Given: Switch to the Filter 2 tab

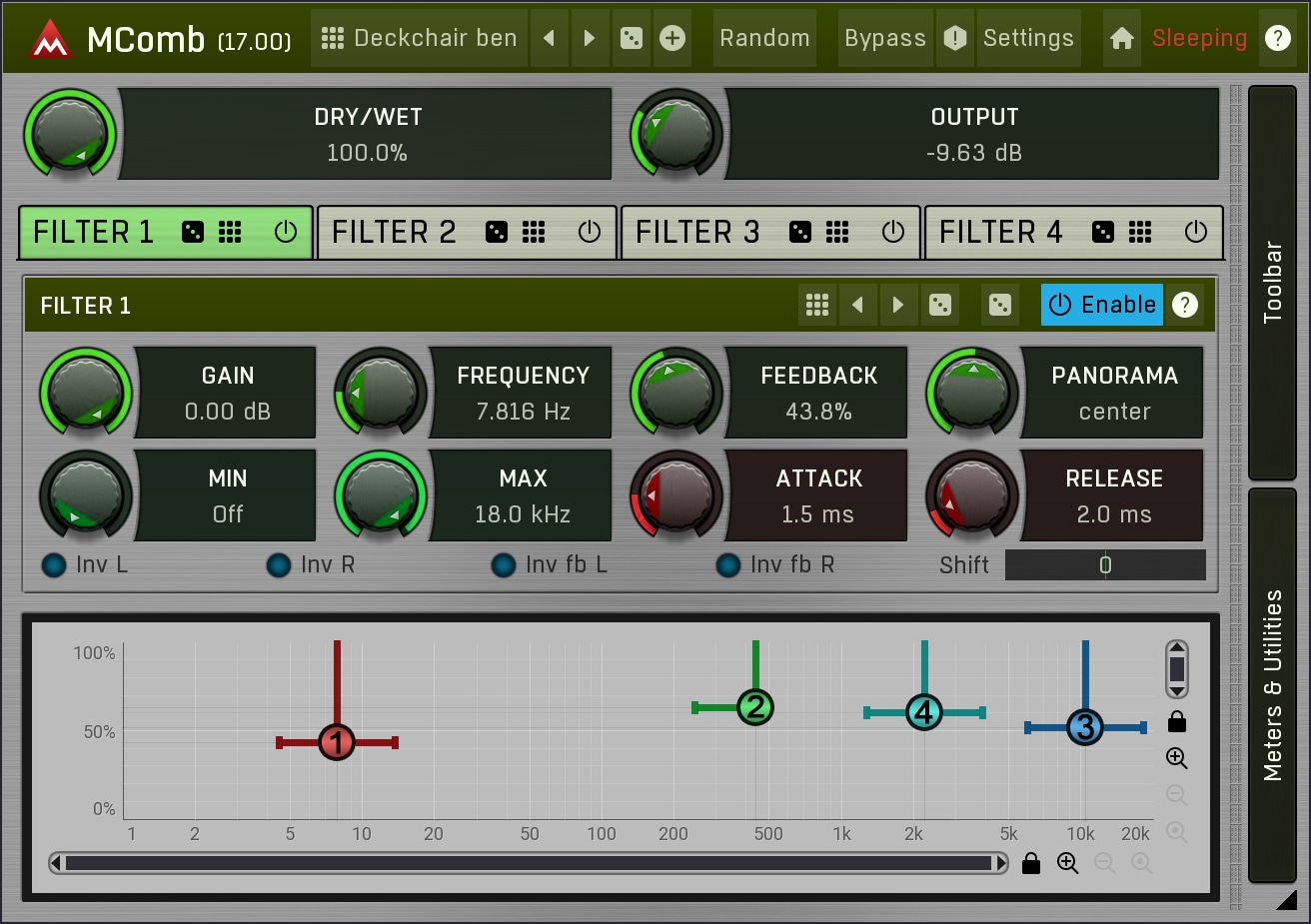Looking at the screenshot, I should [x=394, y=232].
